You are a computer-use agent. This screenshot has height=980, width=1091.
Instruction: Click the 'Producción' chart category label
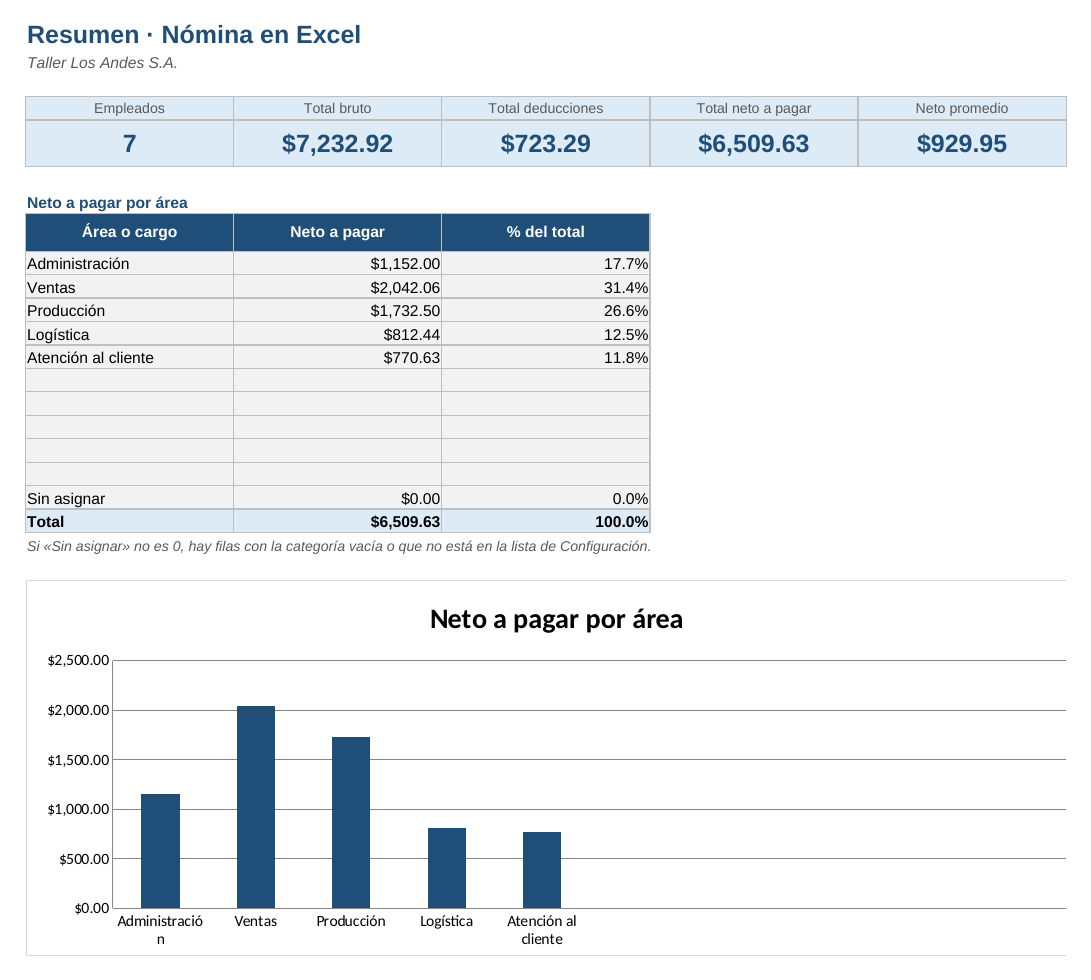351,921
